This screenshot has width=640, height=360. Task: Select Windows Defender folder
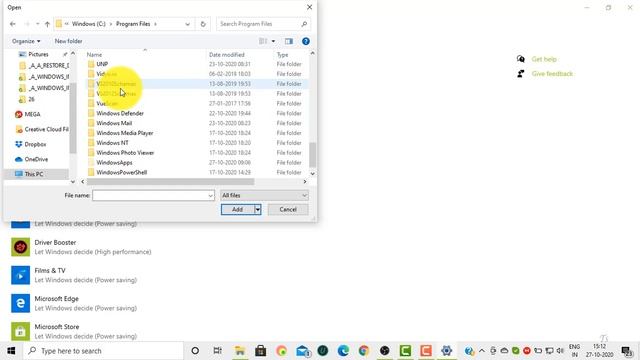(120, 113)
